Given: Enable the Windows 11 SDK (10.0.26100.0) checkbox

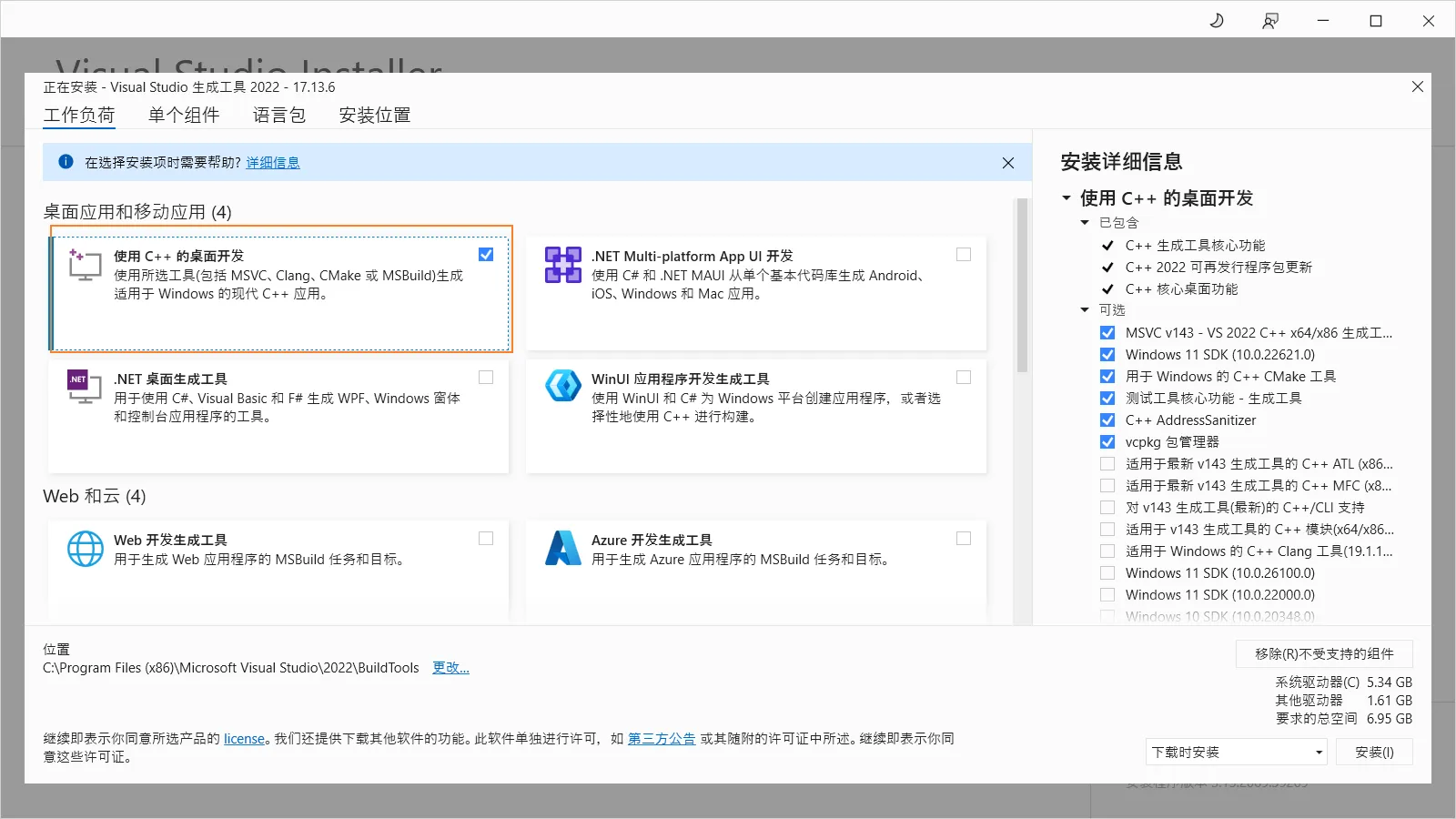Looking at the screenshot, I should click(x=1107, y=573).
